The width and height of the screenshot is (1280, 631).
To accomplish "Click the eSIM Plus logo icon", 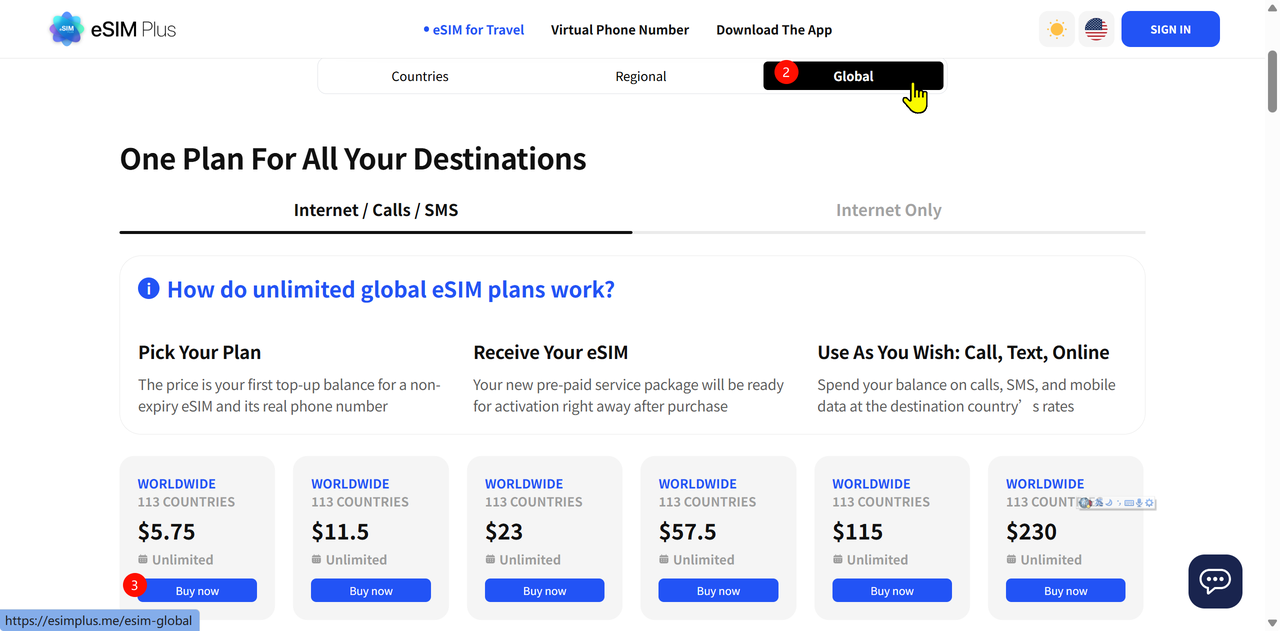I will click(x=66, y=29).
